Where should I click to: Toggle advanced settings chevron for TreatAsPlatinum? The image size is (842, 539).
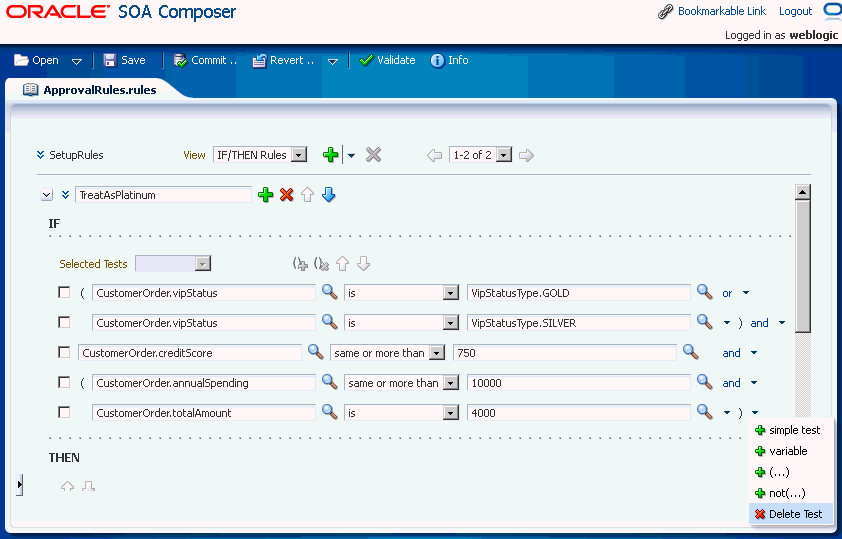tap(66, 195)
